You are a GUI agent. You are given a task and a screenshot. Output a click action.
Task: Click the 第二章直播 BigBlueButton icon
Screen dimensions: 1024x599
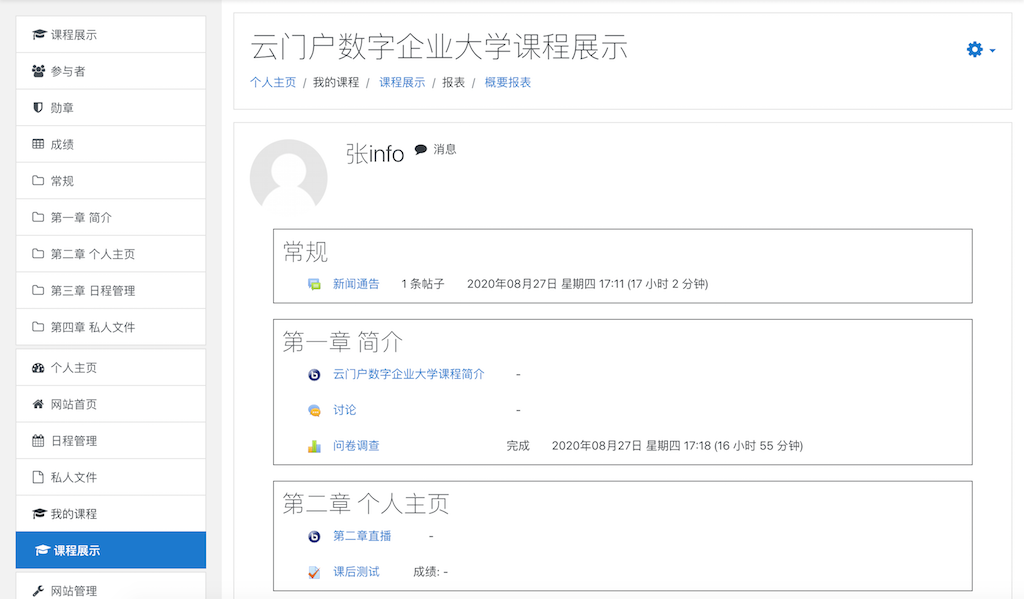[314, 536]
